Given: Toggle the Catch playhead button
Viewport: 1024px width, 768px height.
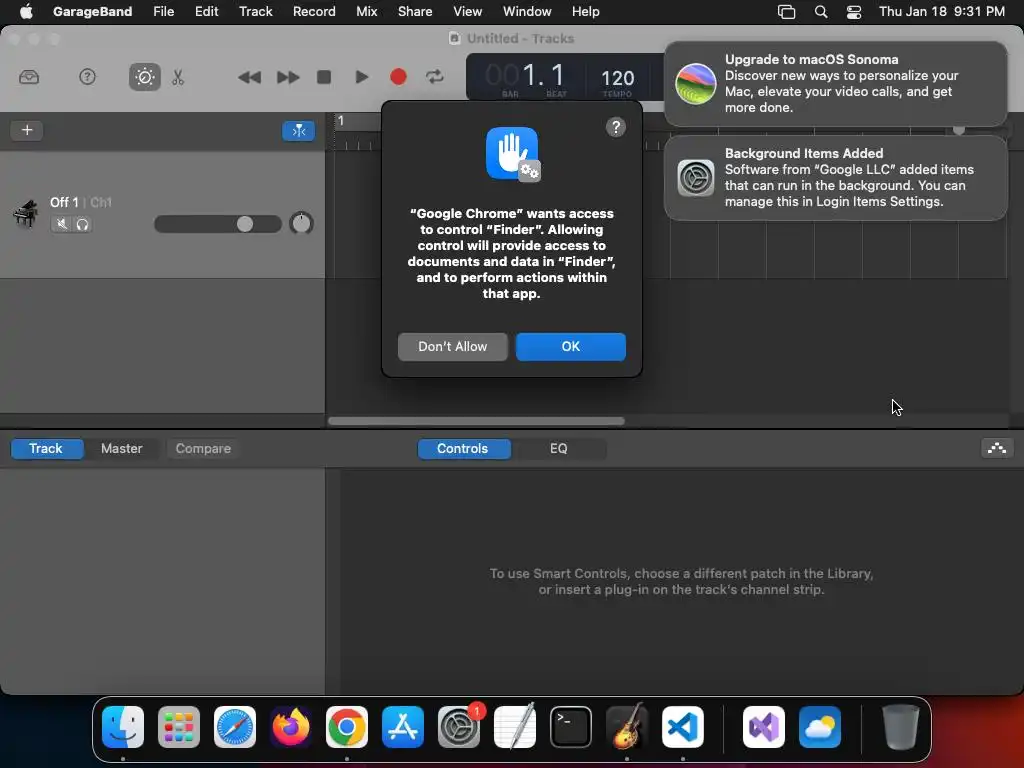Looking at the screenshot, I should point(298,131).
